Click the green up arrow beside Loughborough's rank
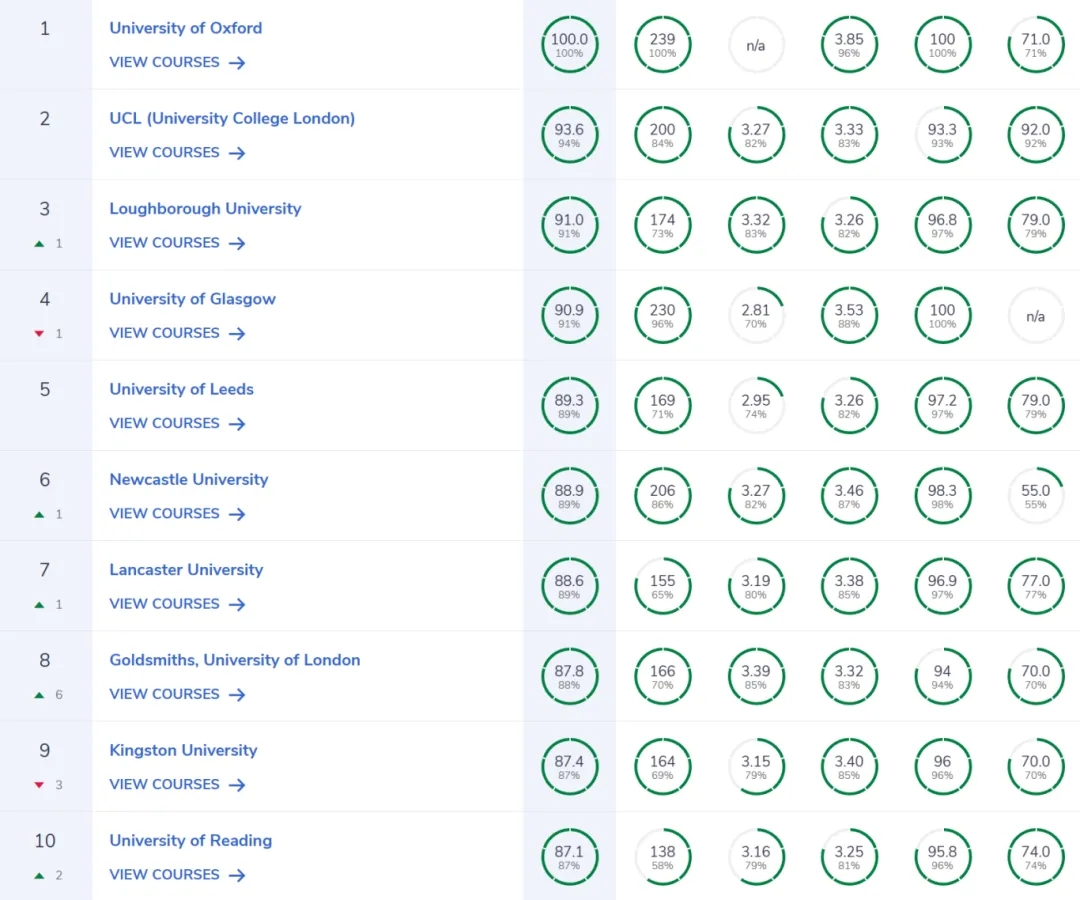1080x900 pixels. point(39,243)
